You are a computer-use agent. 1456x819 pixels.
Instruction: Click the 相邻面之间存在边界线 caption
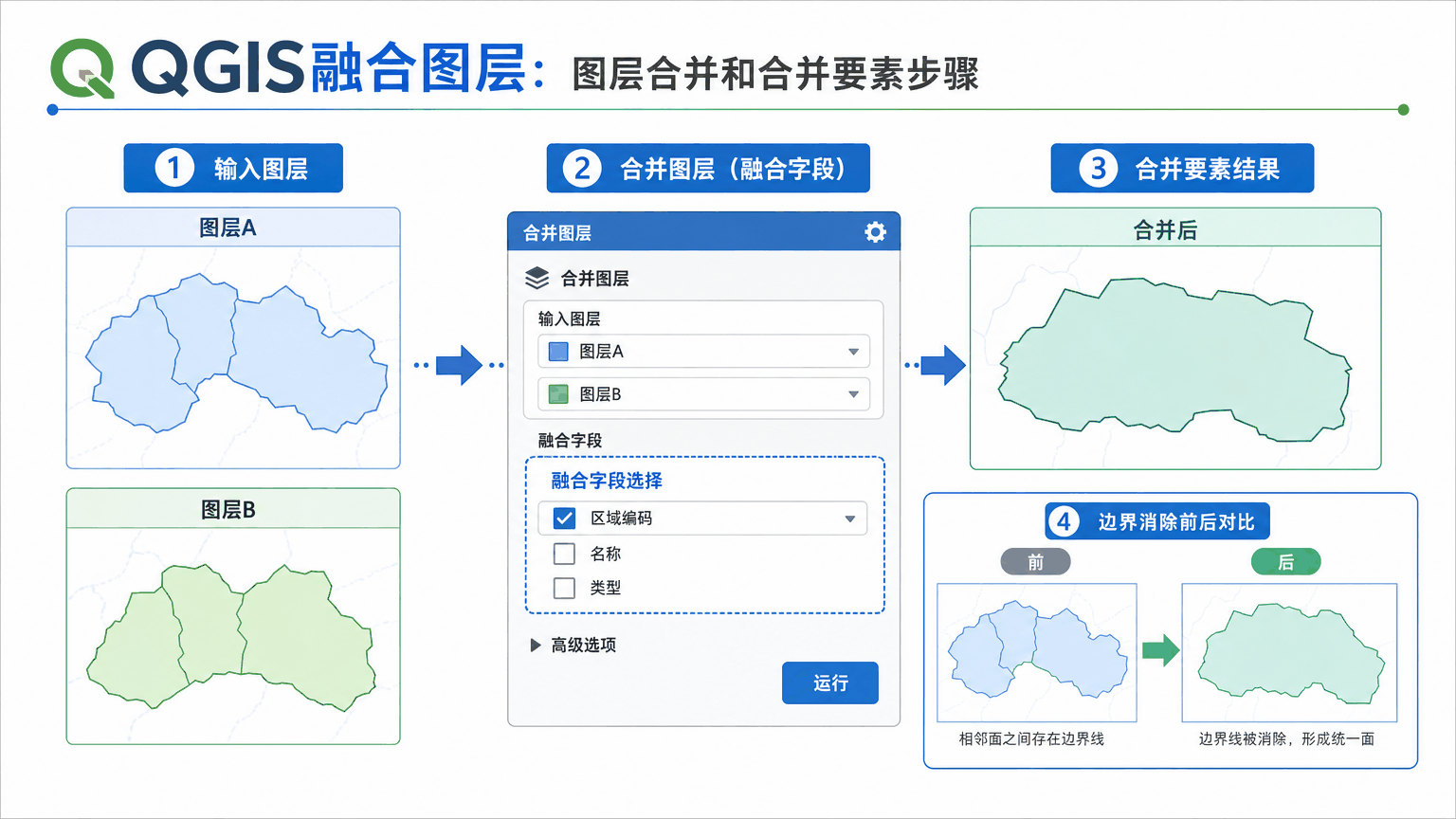[x=1031, y=738]
